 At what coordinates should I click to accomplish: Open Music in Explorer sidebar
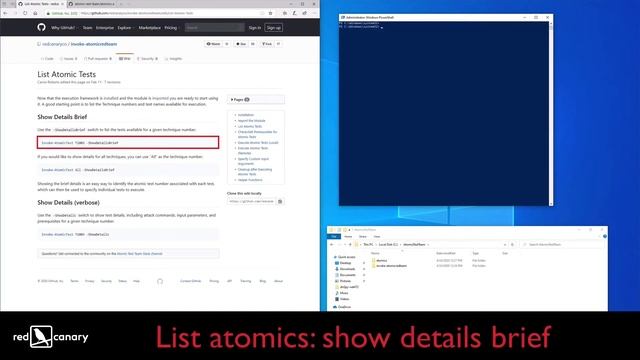tap(342, 293)
